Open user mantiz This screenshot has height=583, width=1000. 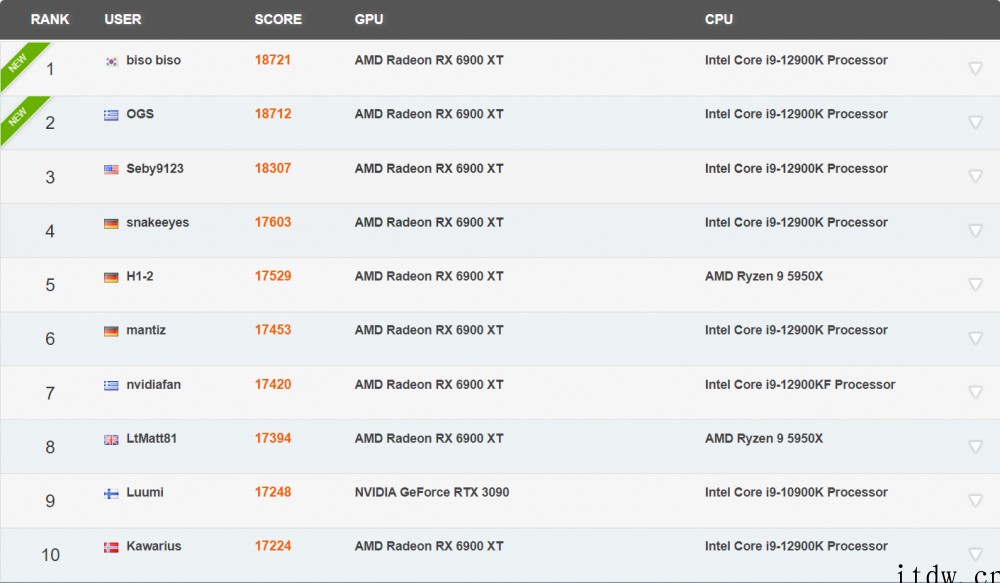pos(146,330)
